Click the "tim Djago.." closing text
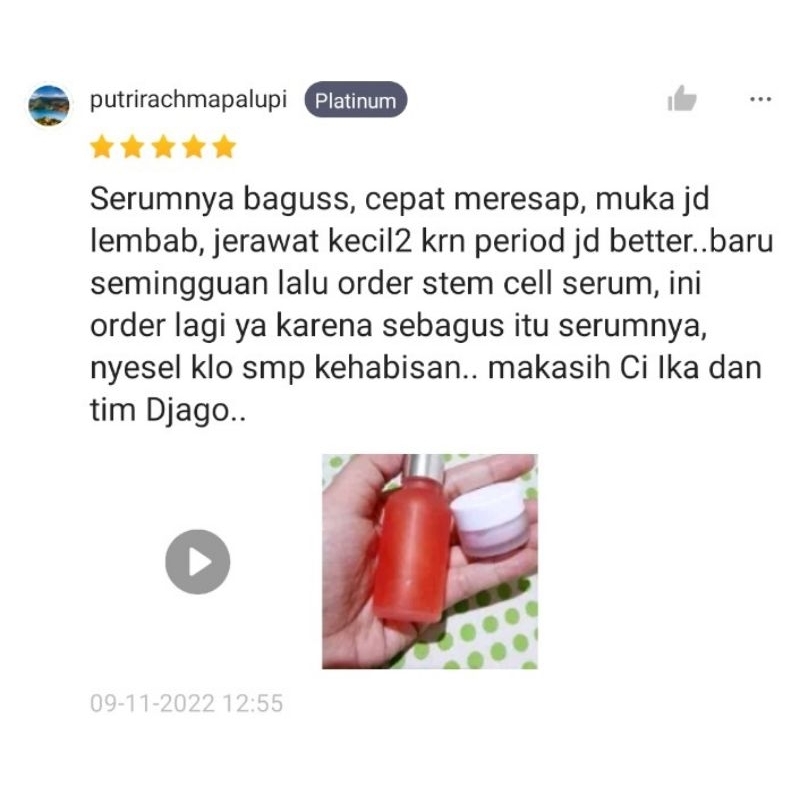The width and height of the screenshot is (800, 800). 168,410
